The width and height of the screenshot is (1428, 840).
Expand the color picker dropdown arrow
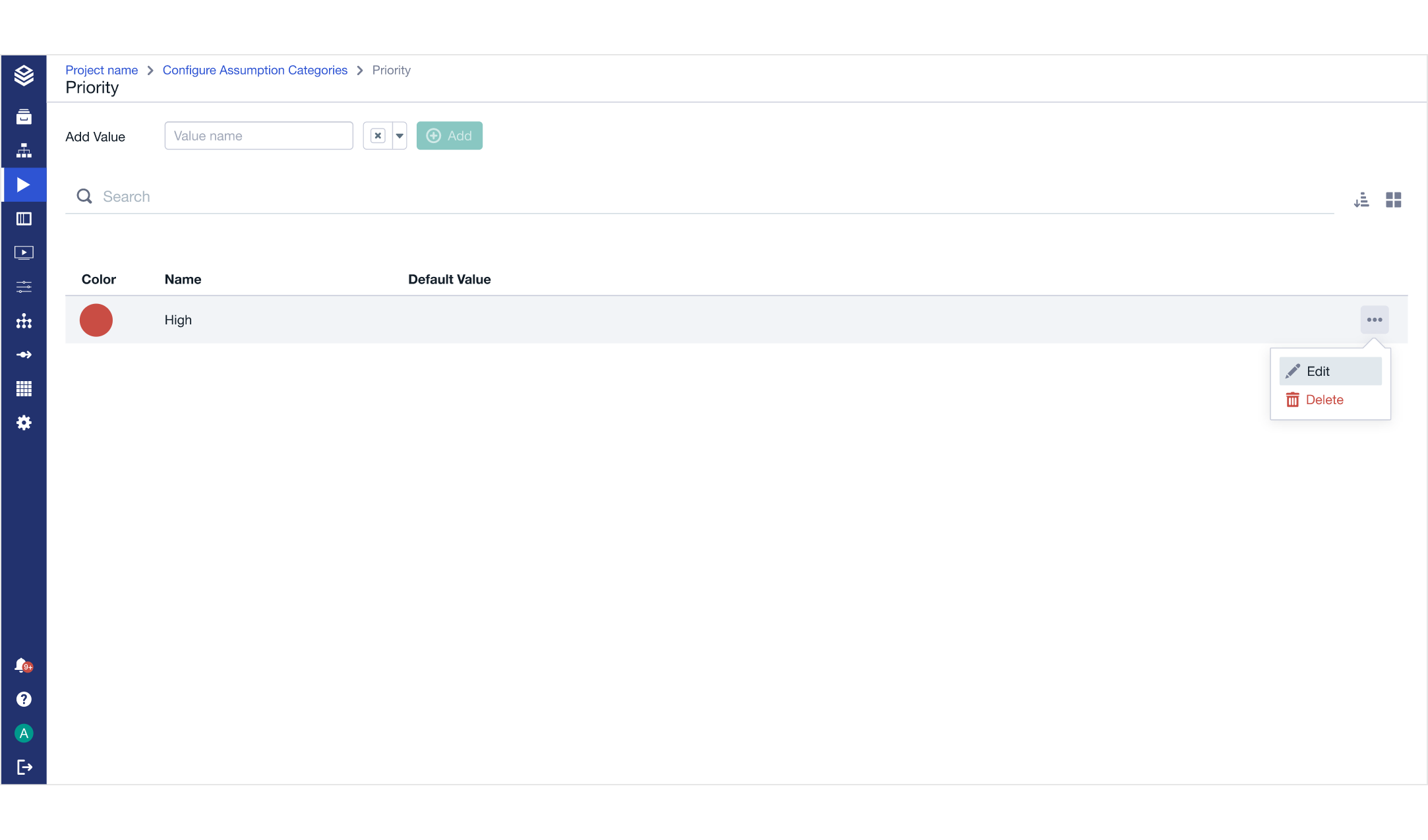[x=400, y=136]
